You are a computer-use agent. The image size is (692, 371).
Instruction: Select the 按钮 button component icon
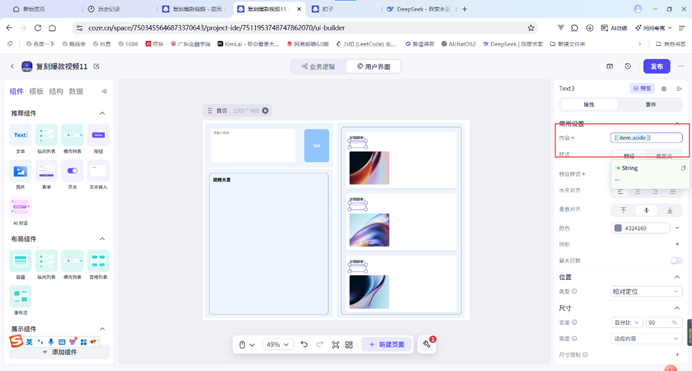(98, 135)
